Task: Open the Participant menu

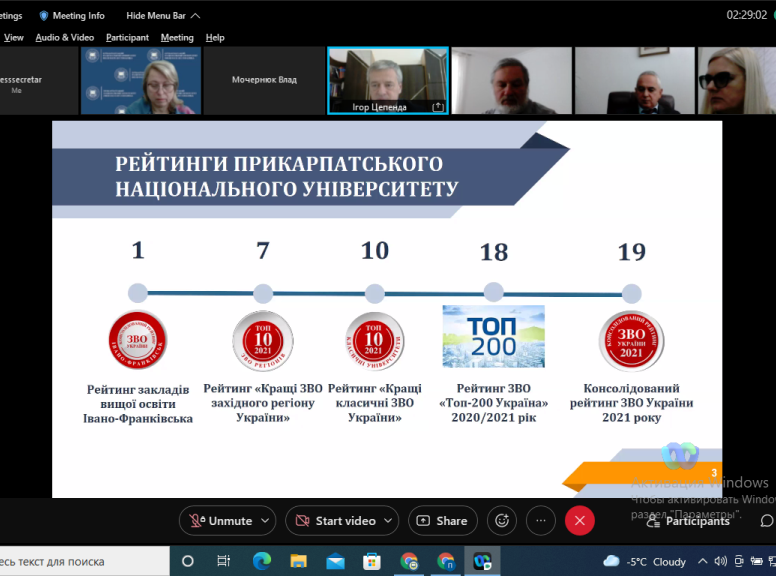Action: click(127, 38)
